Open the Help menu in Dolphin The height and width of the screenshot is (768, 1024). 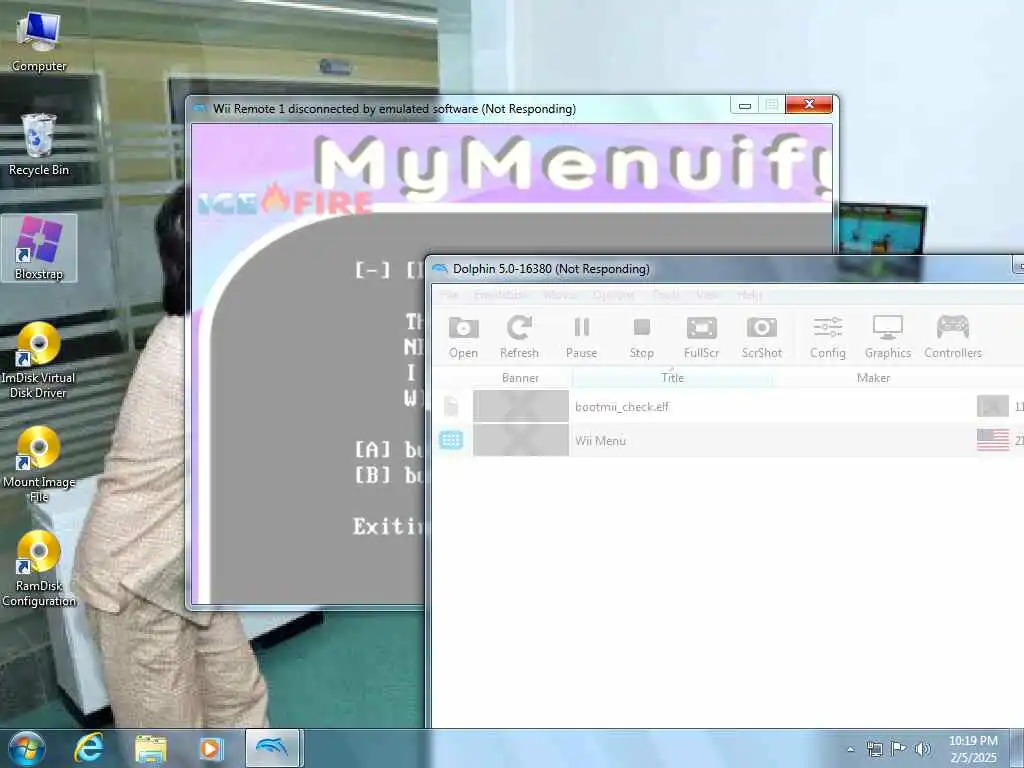[749, 295]
